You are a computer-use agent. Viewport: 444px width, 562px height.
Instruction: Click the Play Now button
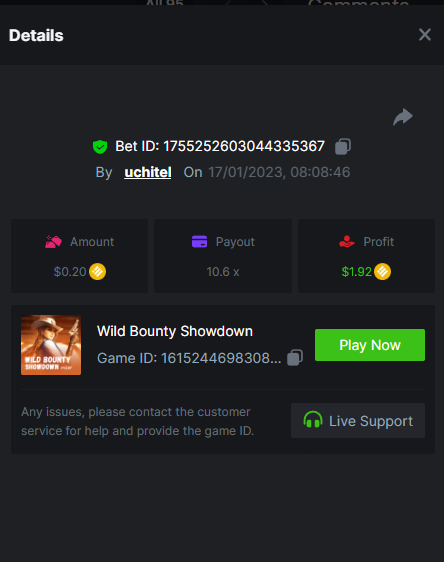370,345
